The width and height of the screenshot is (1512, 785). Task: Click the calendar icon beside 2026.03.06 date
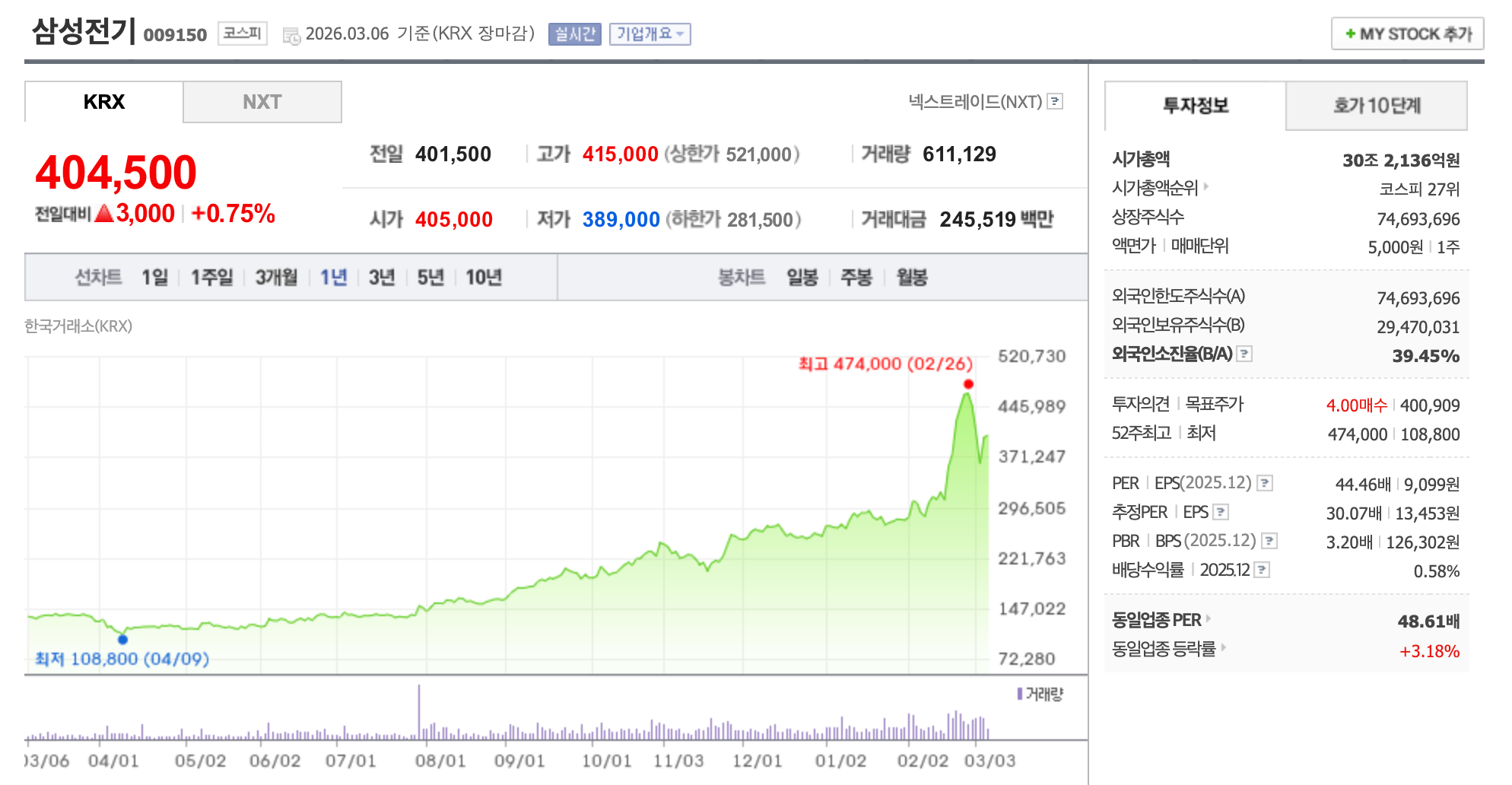click(x=291, y=35)
